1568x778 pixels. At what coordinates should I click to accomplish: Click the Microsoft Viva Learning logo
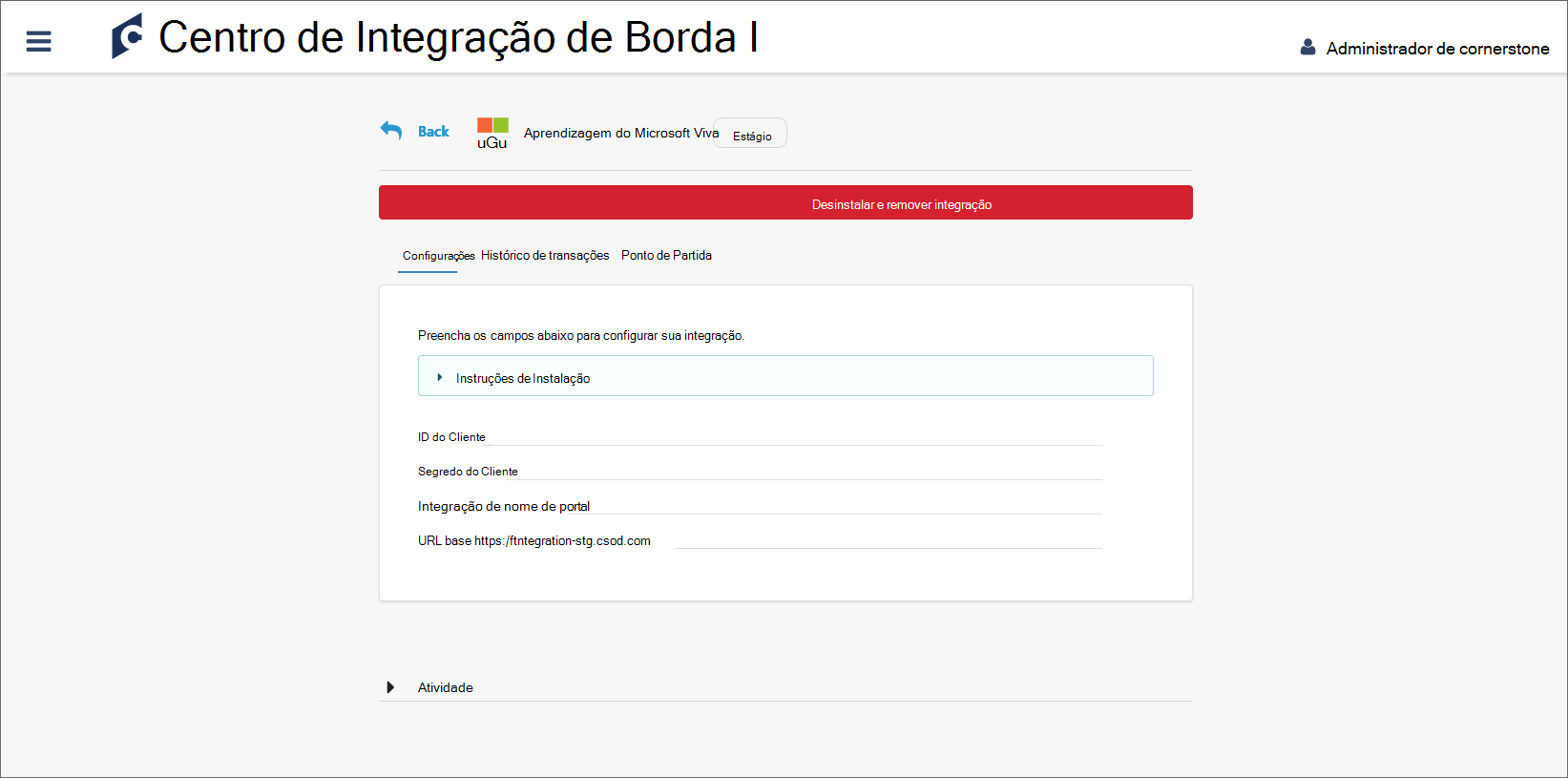pos(492,134)
